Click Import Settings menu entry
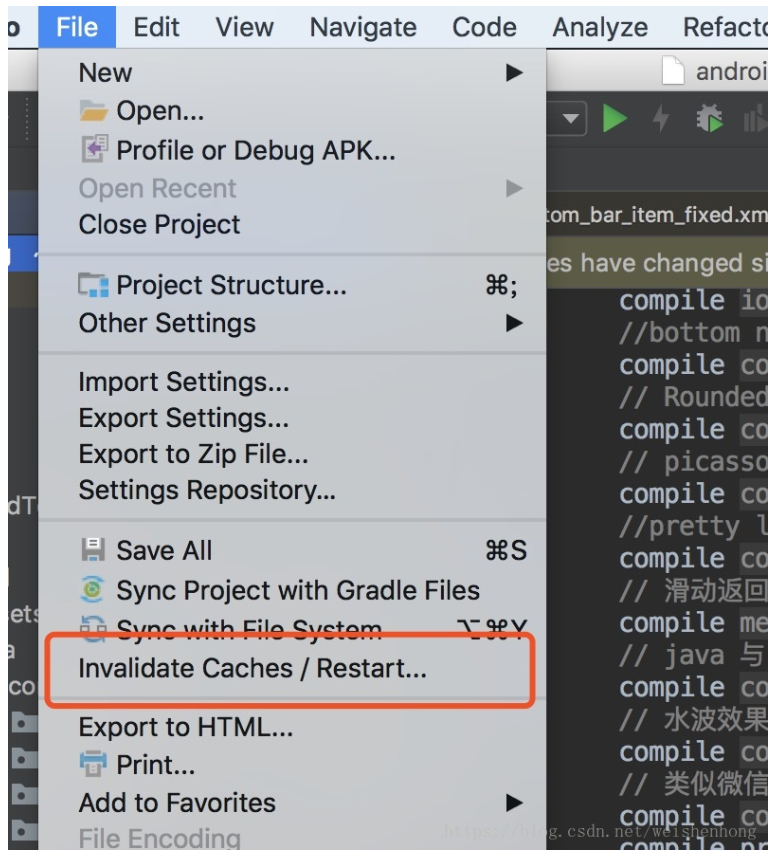This screenshot has width=778, height=858. [x=184, y=382]
